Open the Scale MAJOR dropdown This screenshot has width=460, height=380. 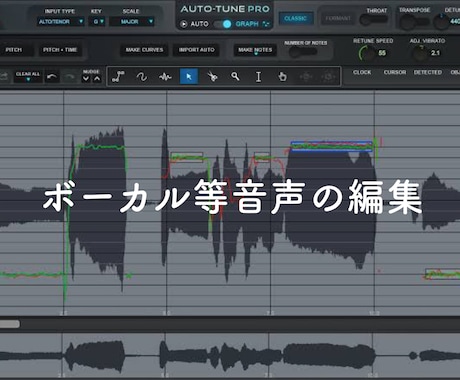[132, 22]
